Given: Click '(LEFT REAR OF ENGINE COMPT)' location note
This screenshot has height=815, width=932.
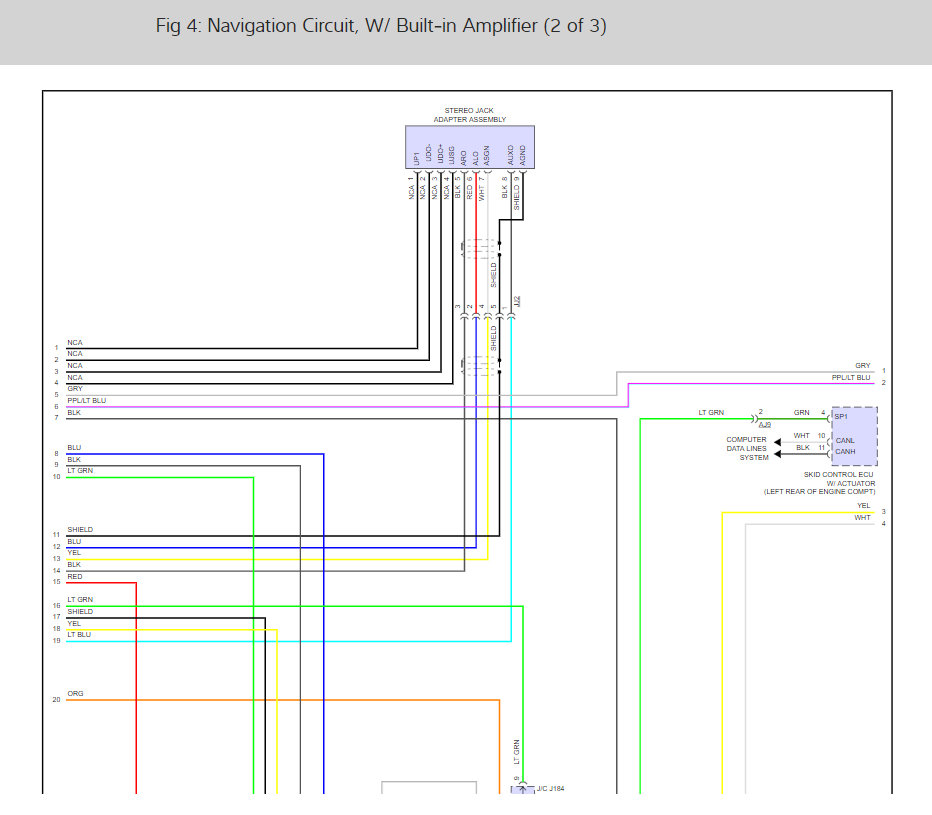Looking at the screenshot, I should (820, 492).
